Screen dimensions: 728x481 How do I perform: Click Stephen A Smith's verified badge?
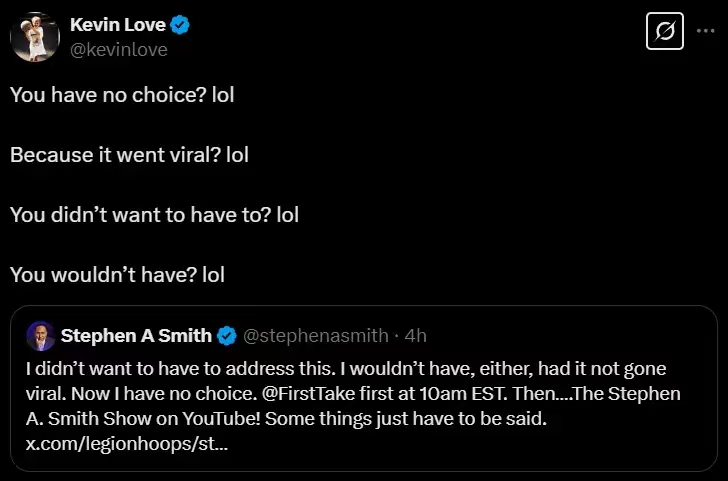pyautogui.click(x=228, y=334)
